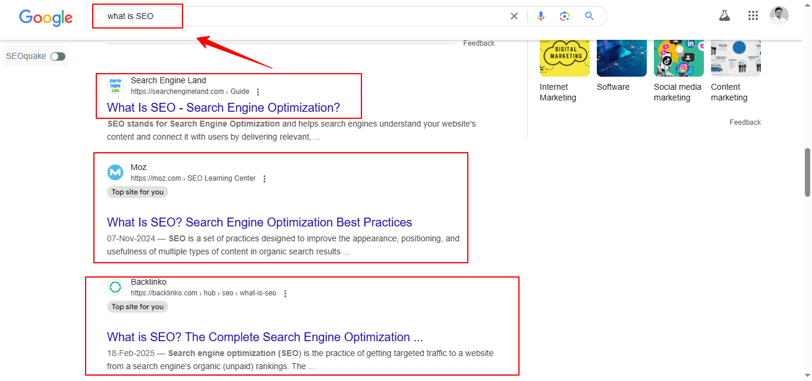
Task: Open Google Lens image search icon
Action: click(x=564, y=16)
